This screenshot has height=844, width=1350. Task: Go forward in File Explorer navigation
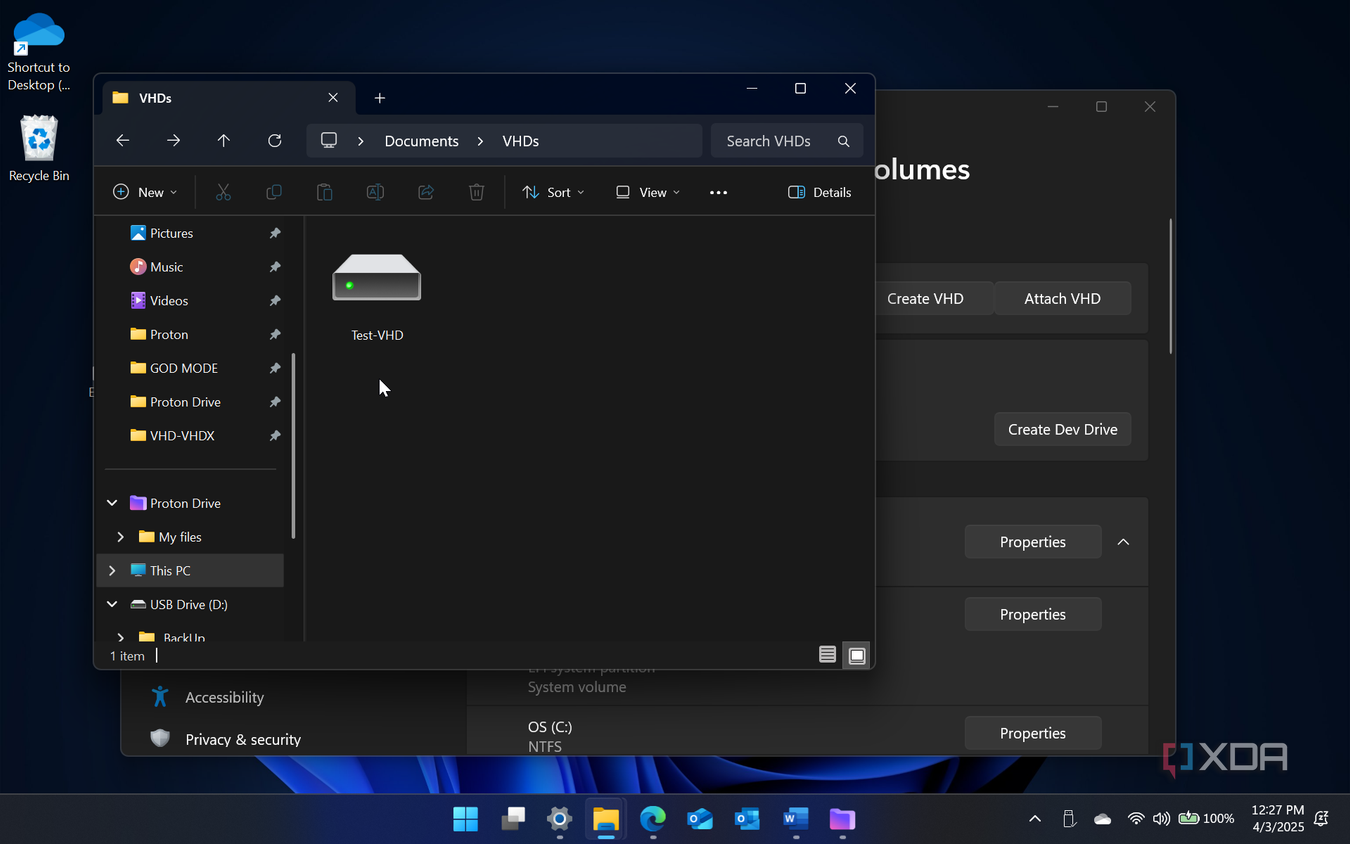pos(173,141)
